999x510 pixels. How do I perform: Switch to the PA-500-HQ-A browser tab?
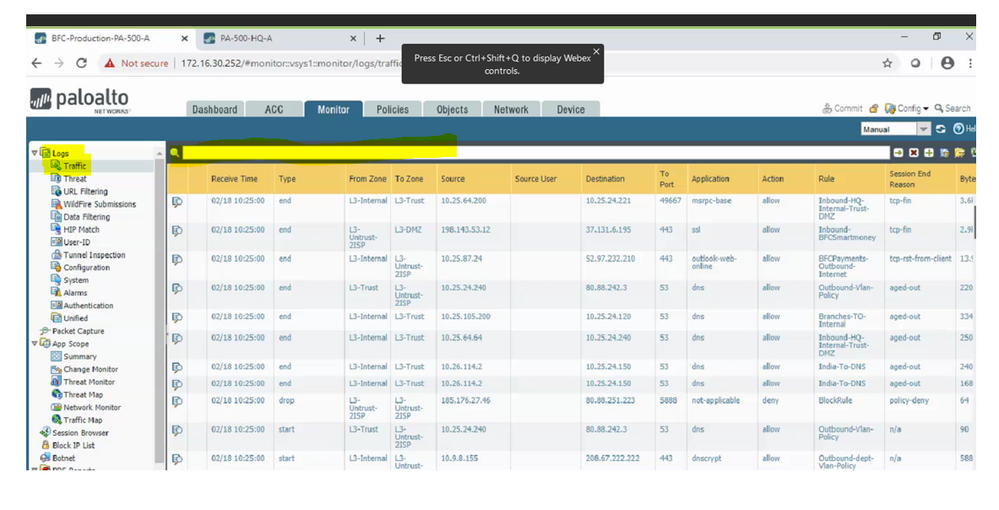coord(279,38)
